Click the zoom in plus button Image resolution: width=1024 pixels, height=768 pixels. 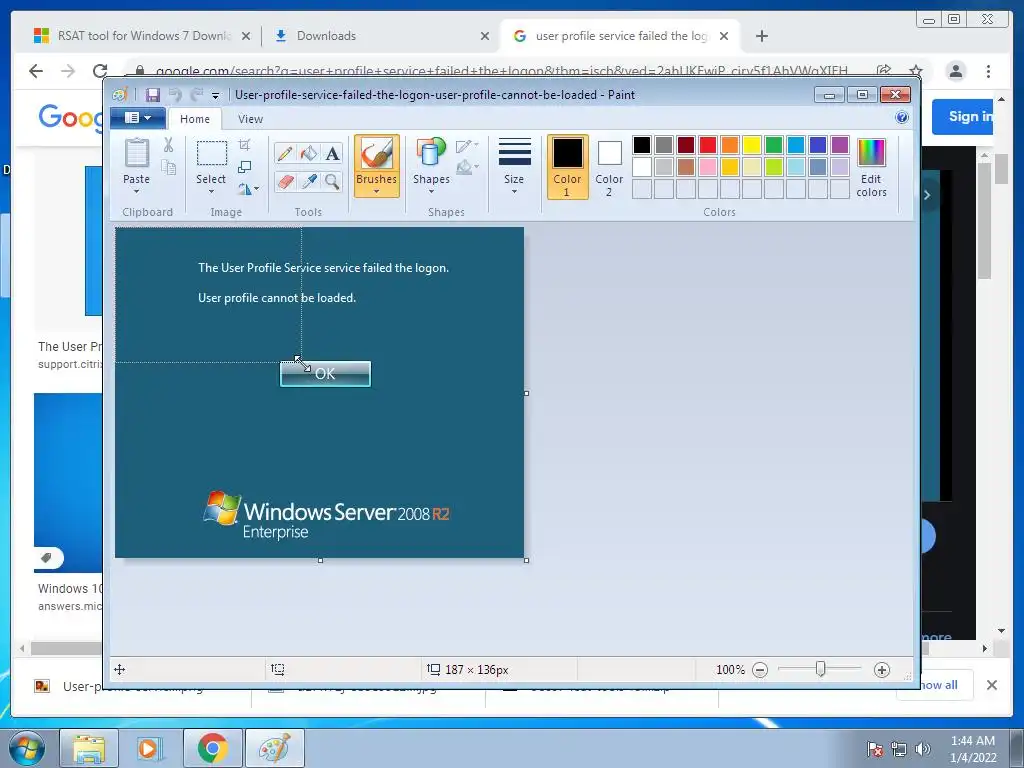(x=882, y=670)
